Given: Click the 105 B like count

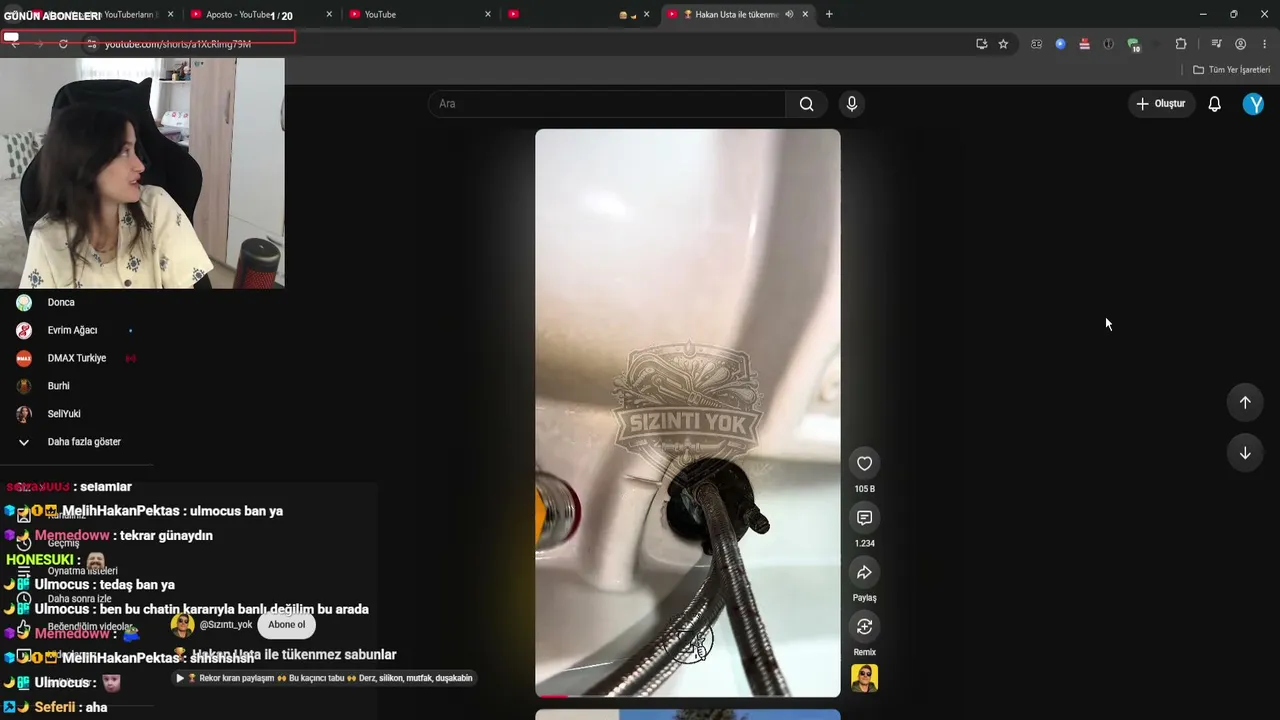Looking at the screenshot, I should click(x=864, y=489).
